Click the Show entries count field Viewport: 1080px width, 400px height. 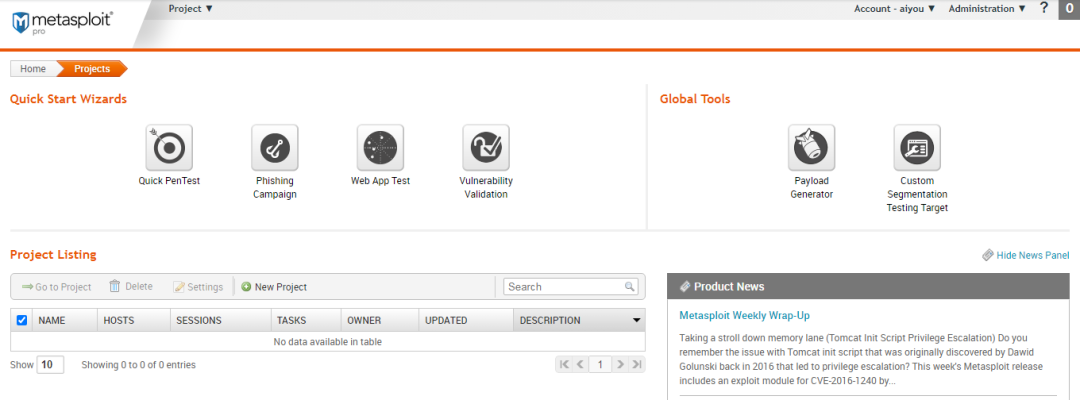50,365
